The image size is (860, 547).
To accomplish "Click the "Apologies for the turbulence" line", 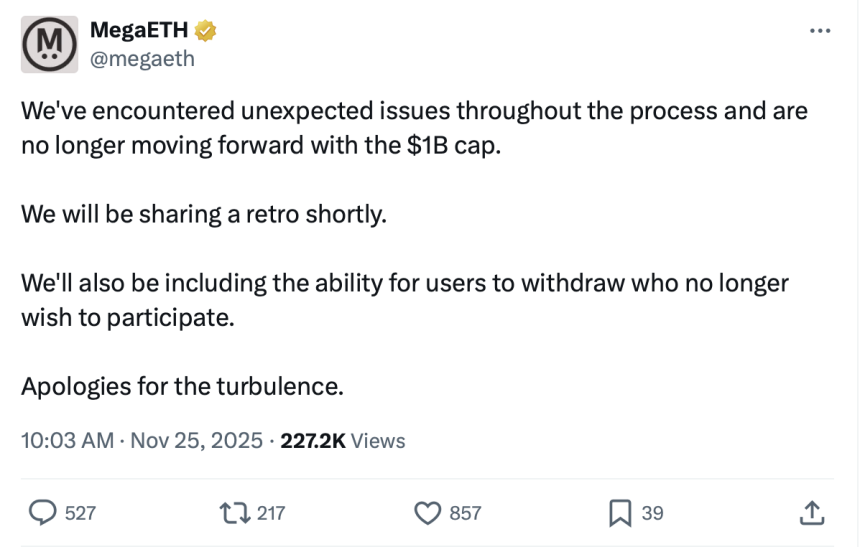I will (182, 385).
